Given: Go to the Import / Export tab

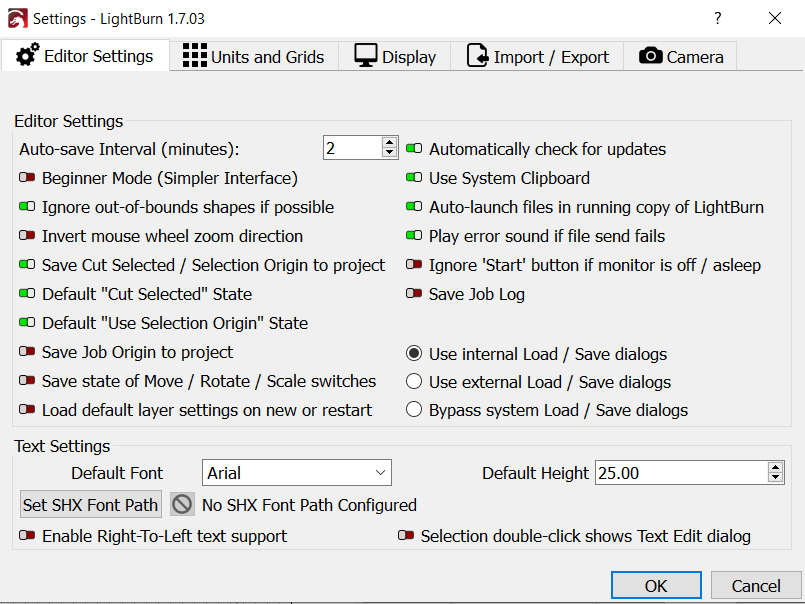Looking at the screenshot, I should pos(537,56).
